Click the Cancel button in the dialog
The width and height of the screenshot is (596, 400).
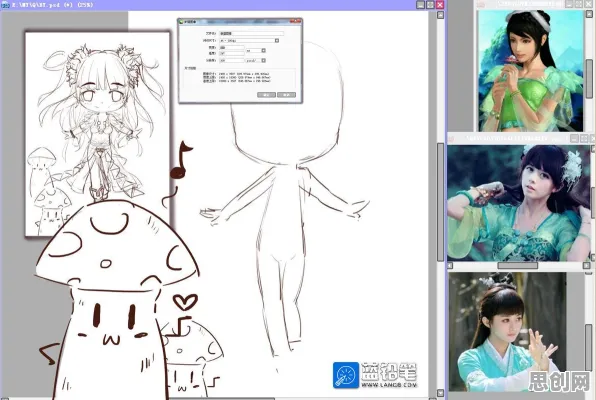(x=286, y=95)
